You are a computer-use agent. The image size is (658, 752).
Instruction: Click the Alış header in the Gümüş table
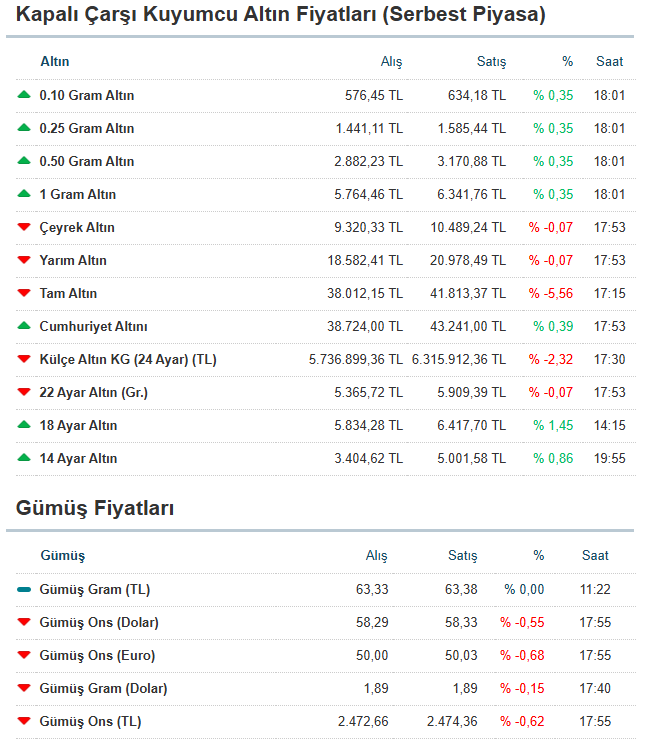point(376,555)
